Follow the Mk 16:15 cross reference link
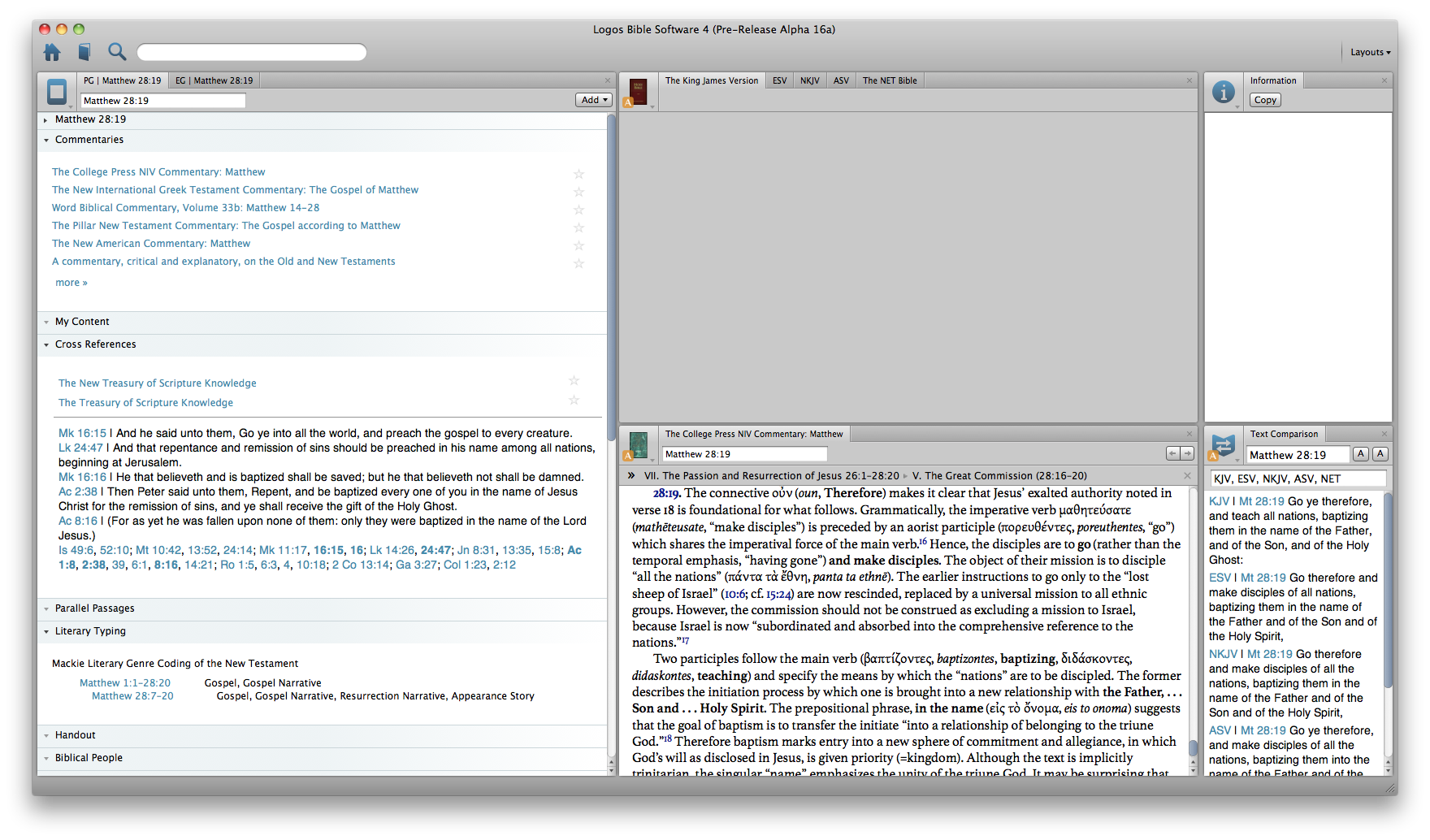This screenshot has width=1430, height=840. coord(82,433)
